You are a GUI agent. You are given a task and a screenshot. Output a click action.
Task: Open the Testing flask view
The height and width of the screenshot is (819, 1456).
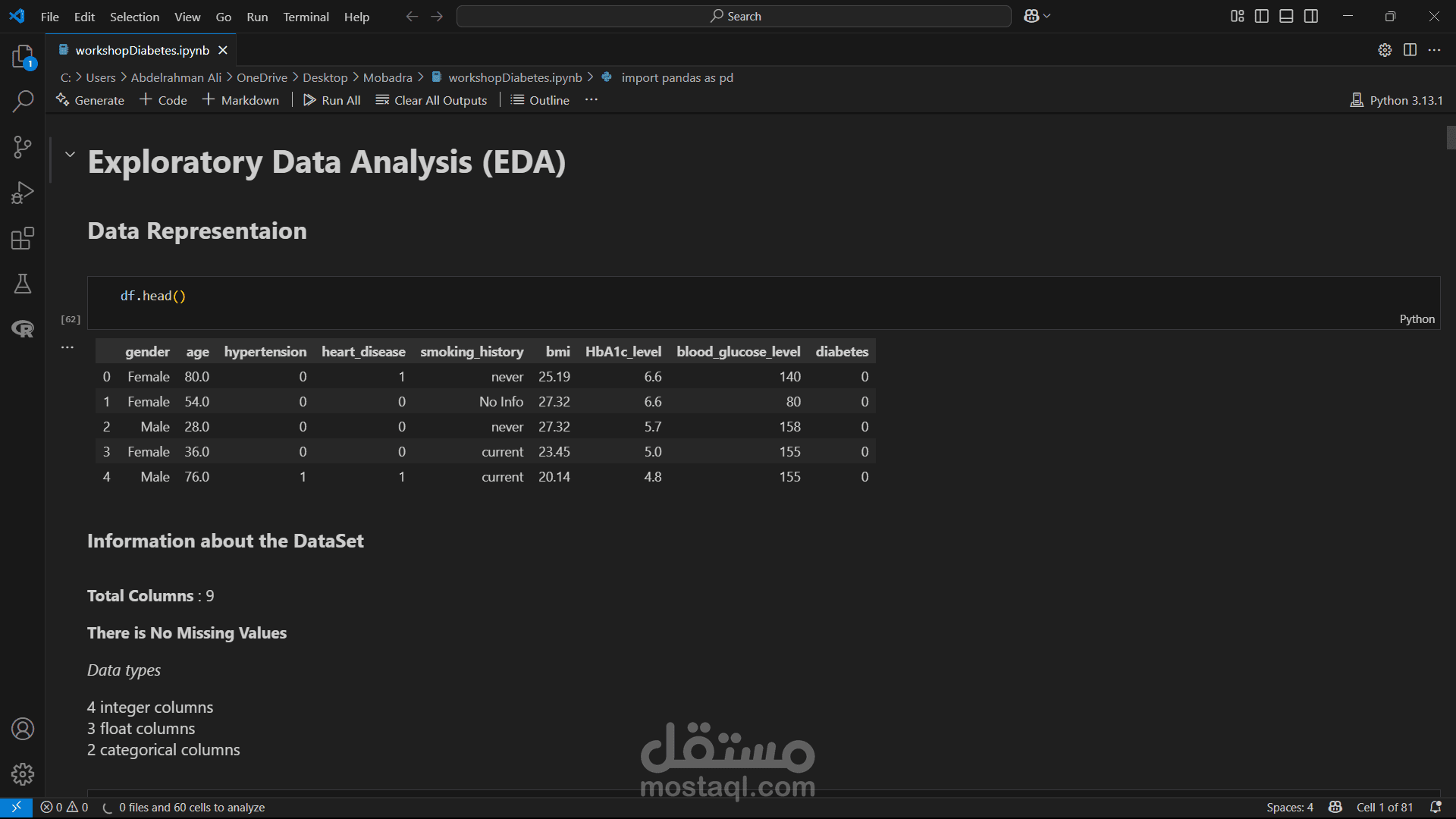(23, 284)
